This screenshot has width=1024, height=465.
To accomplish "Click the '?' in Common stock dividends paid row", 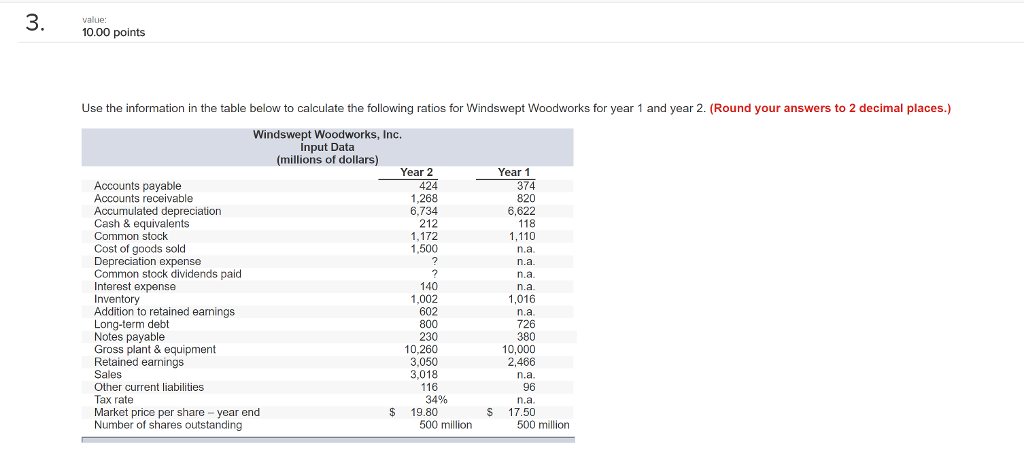I will (434, 274).
